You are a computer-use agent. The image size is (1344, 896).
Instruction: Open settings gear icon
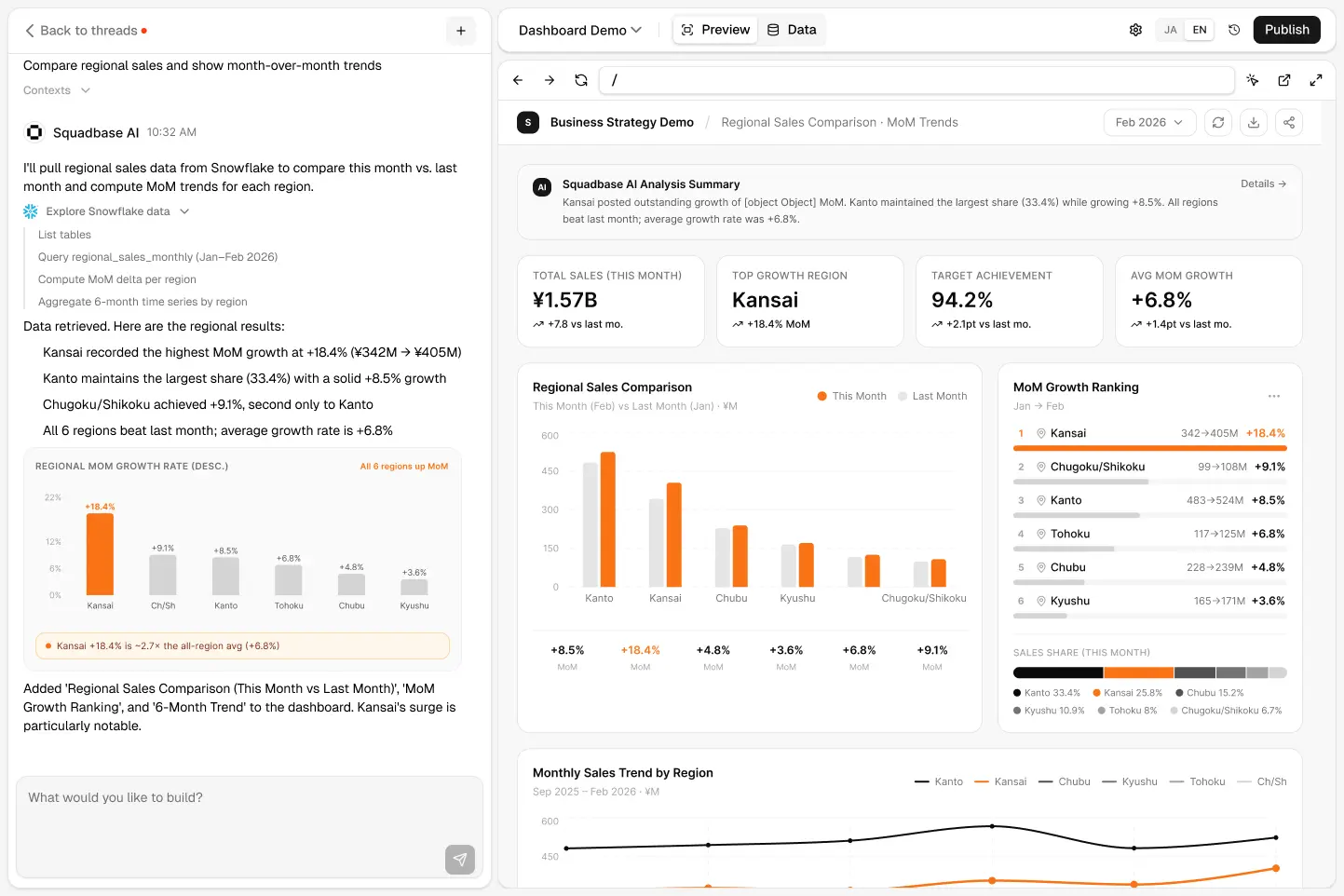click(1135, 30)
